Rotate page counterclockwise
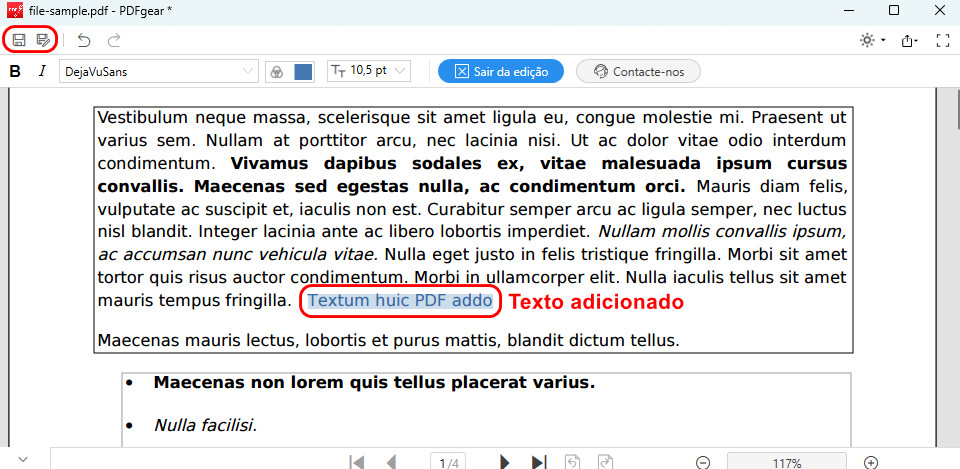Image resolution: width=960 pixels, height=469 pixels. pos(572,462)
